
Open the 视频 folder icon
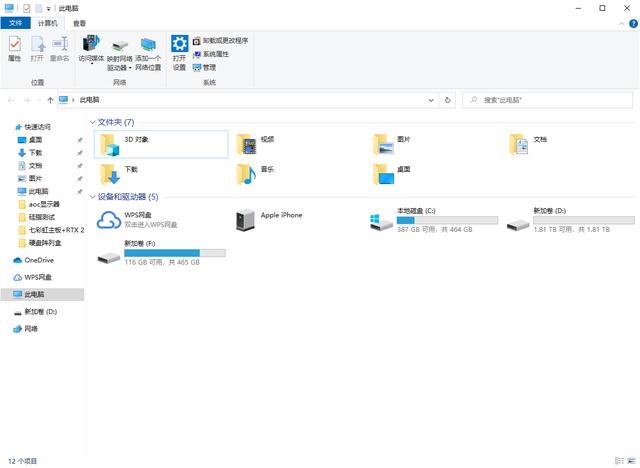coord(247,144)
